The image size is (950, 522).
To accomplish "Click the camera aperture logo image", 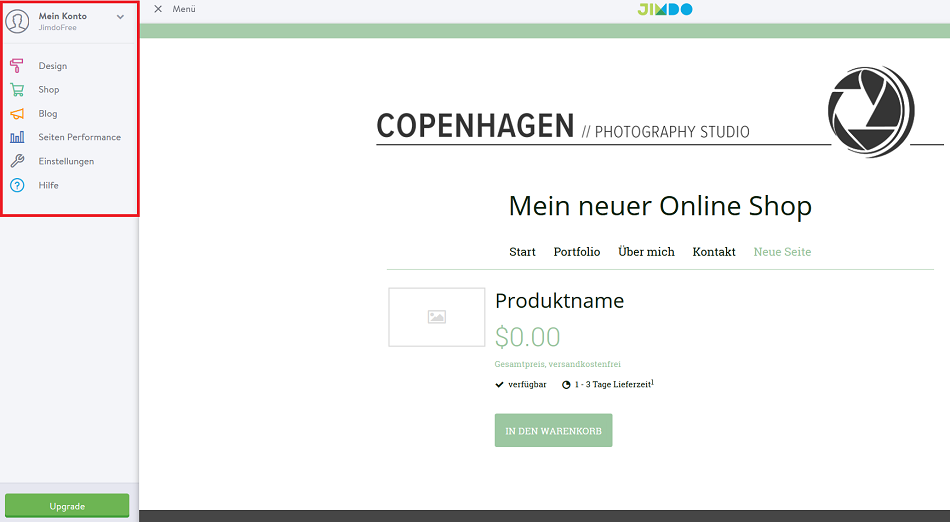I will tap(871, 111).
